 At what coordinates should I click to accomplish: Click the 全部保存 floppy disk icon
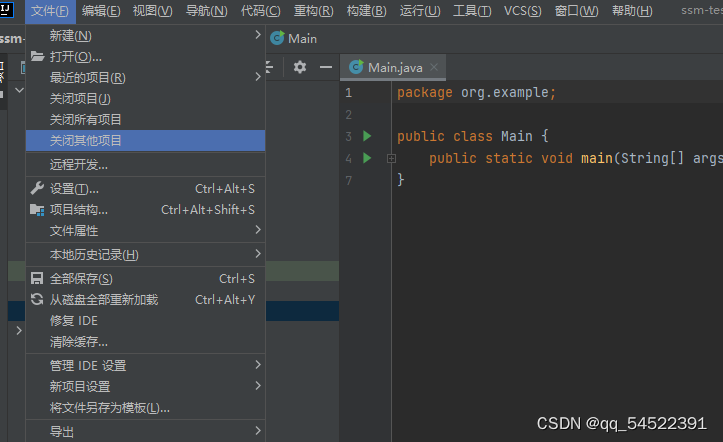[x=37, y=278]
